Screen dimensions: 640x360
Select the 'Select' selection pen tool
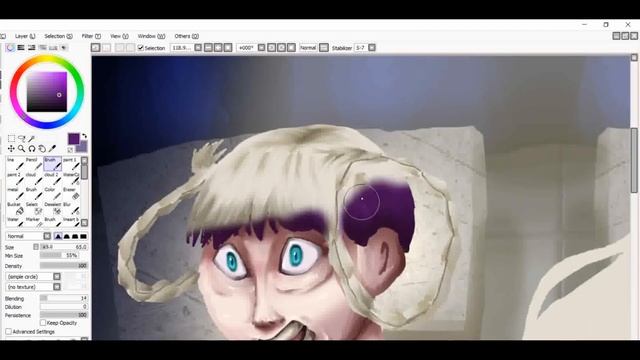coord(33,208)
